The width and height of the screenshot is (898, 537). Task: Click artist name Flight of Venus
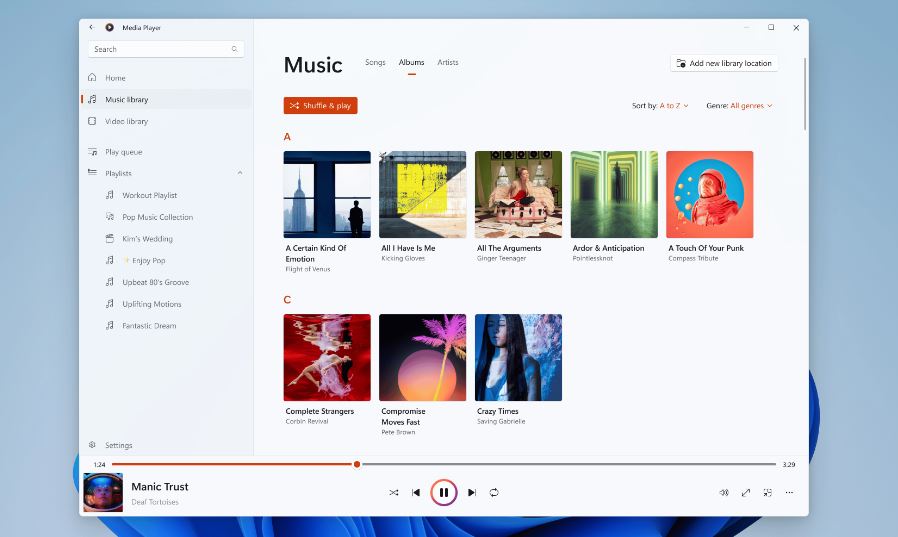[x=308, y=269]
